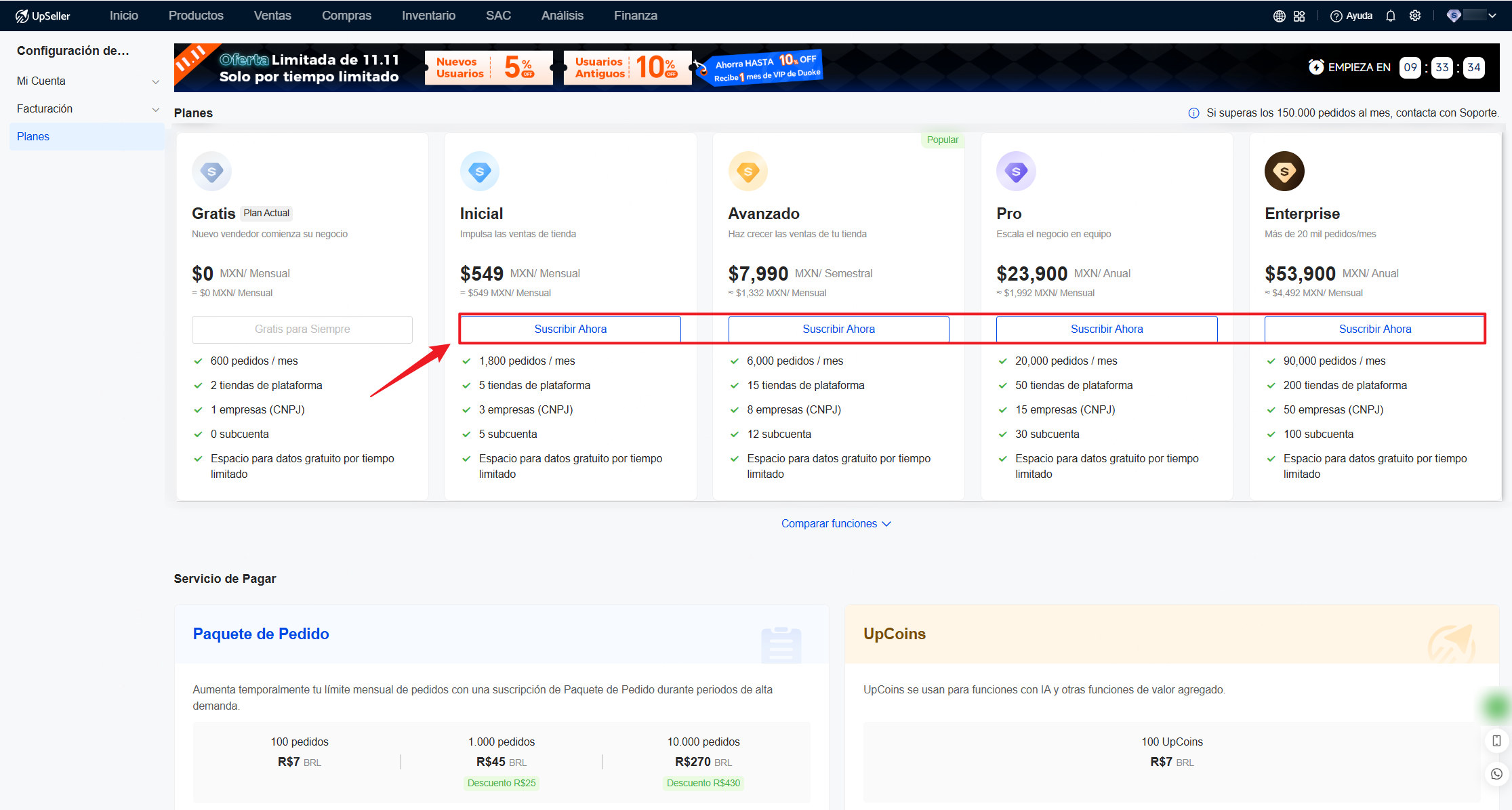Open the Ventas menu
1512x810 pixels.
coord(272,15)
